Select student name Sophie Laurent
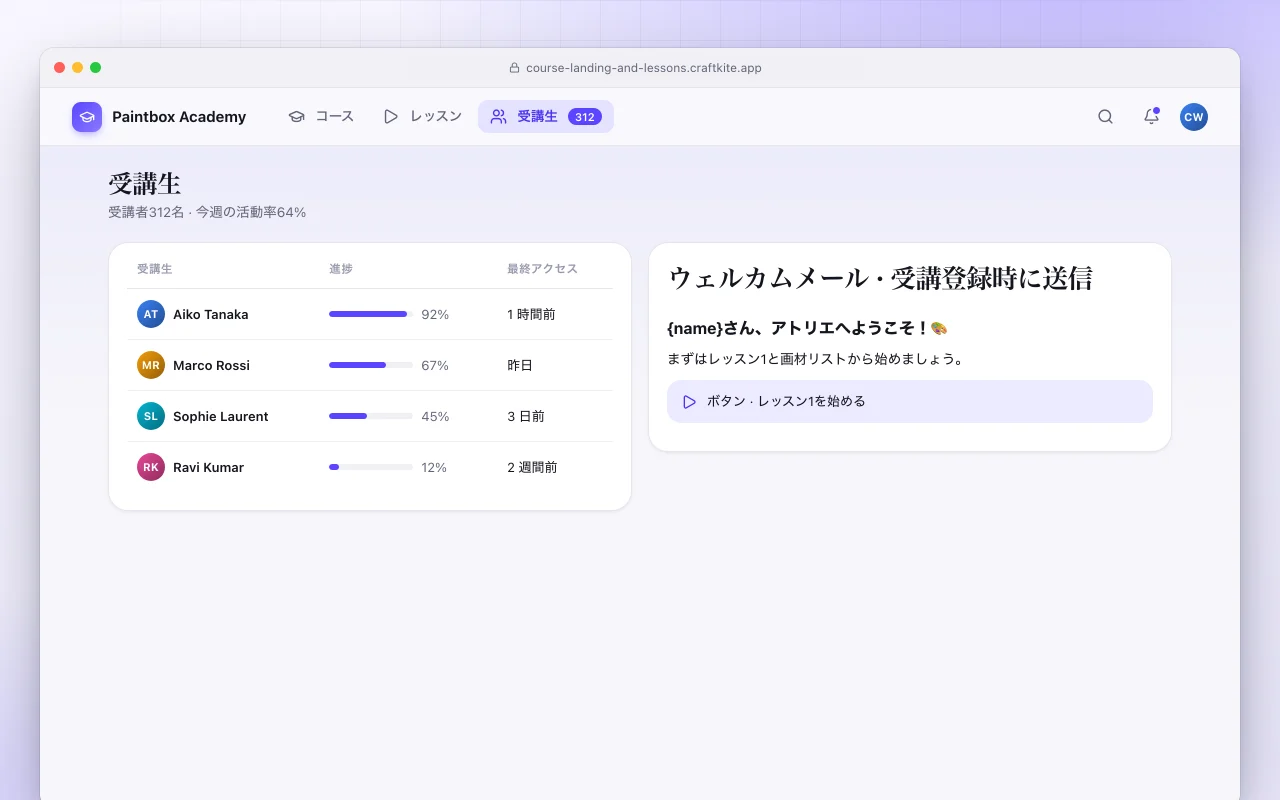1280x800 pixels. click(x=221, y=416)
